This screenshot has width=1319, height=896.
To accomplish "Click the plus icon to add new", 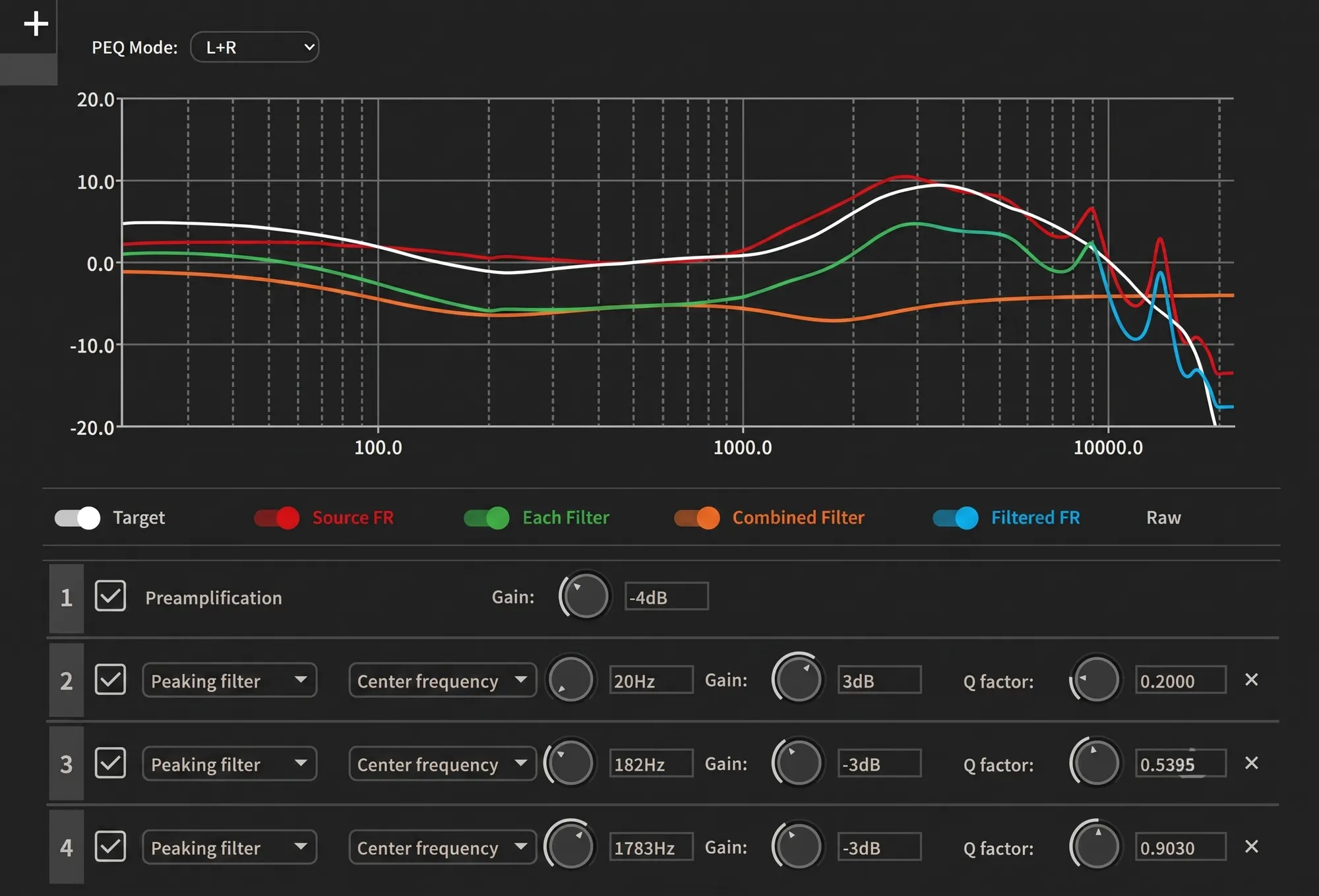I will click(36, 24).
